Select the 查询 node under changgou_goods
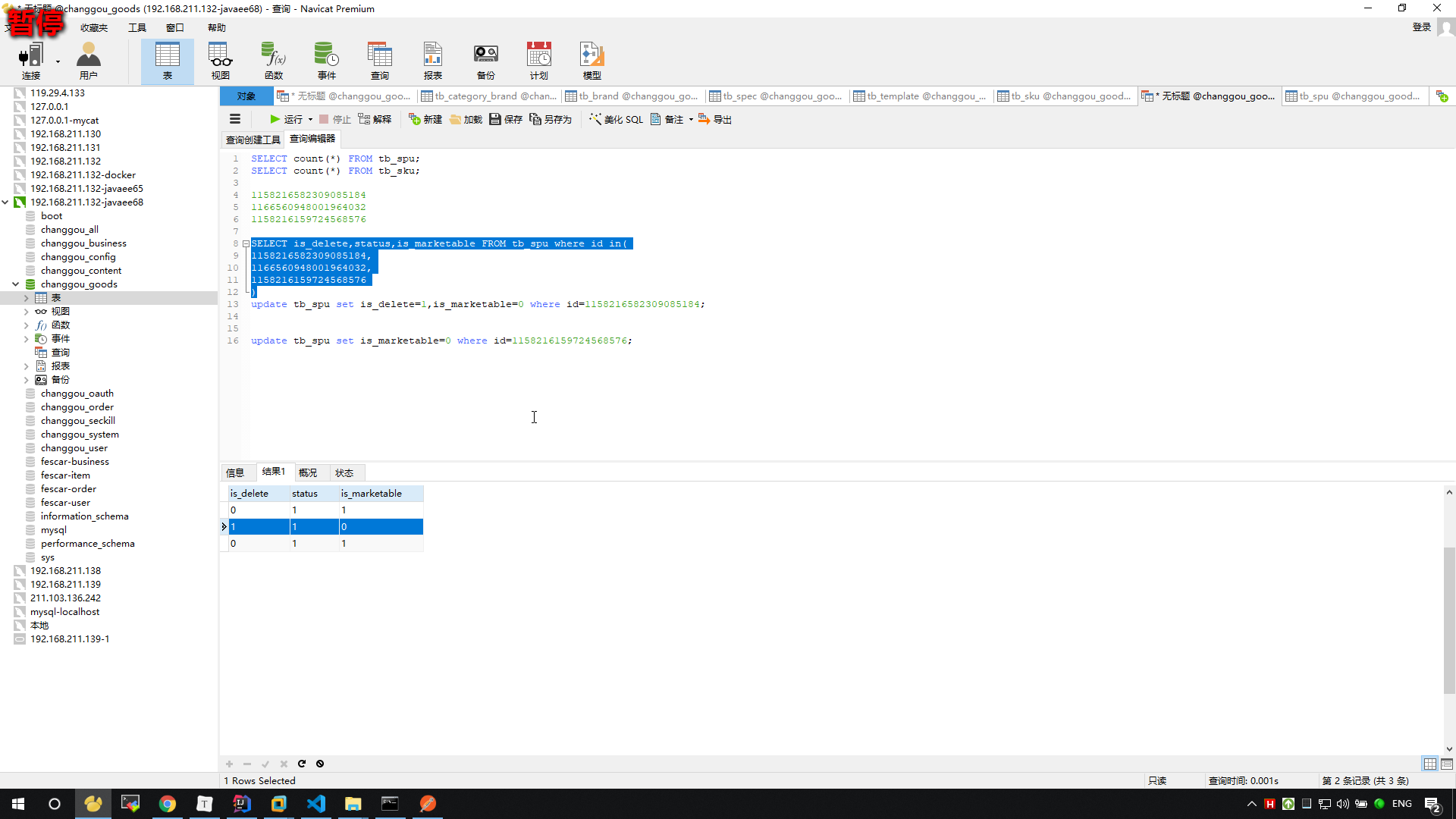This screenshot has width=1456, height=819. pos(61,353)
